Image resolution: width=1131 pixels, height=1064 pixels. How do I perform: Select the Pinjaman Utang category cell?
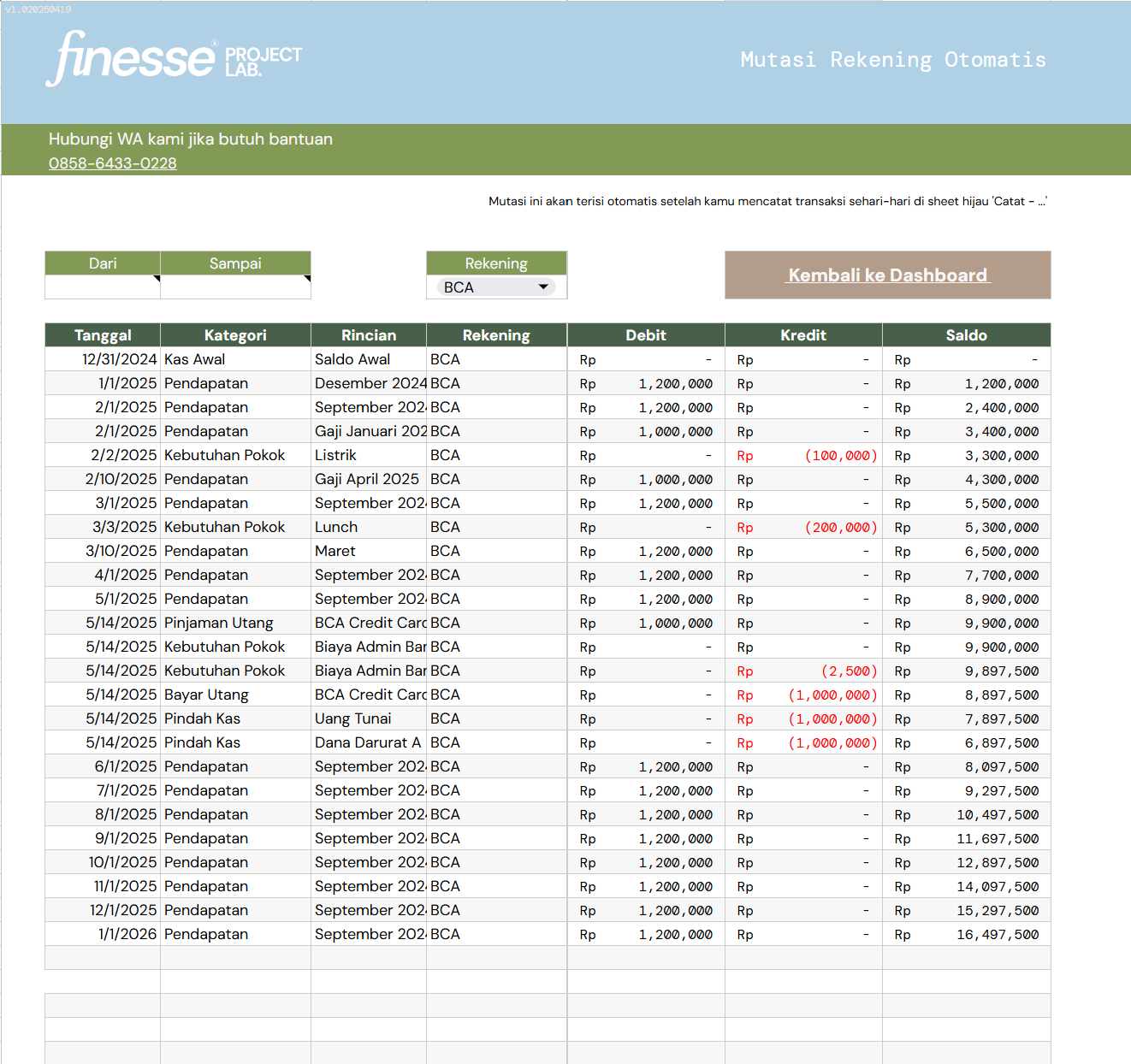235,623
